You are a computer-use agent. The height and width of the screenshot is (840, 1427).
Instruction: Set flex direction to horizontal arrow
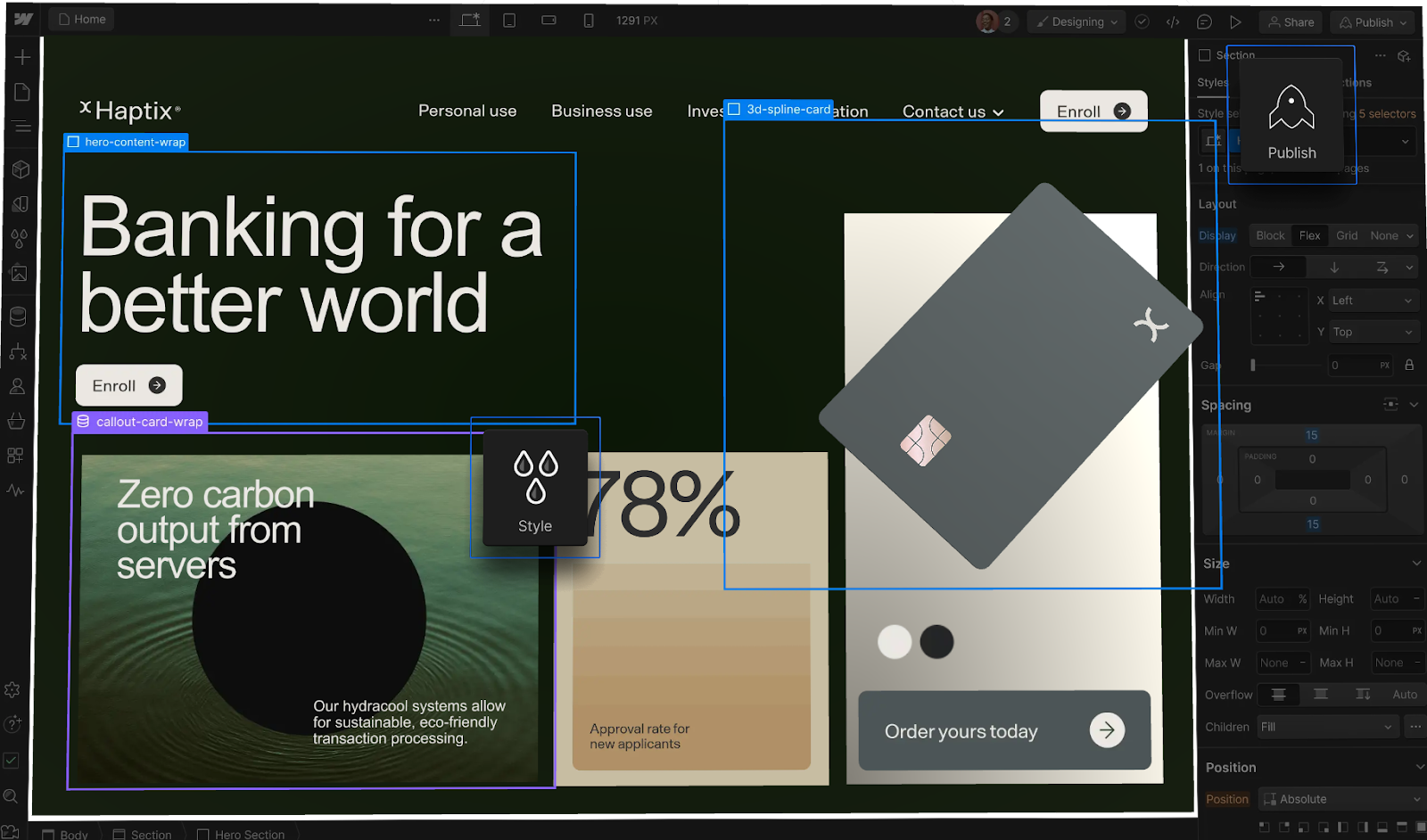pos(1278,267)
